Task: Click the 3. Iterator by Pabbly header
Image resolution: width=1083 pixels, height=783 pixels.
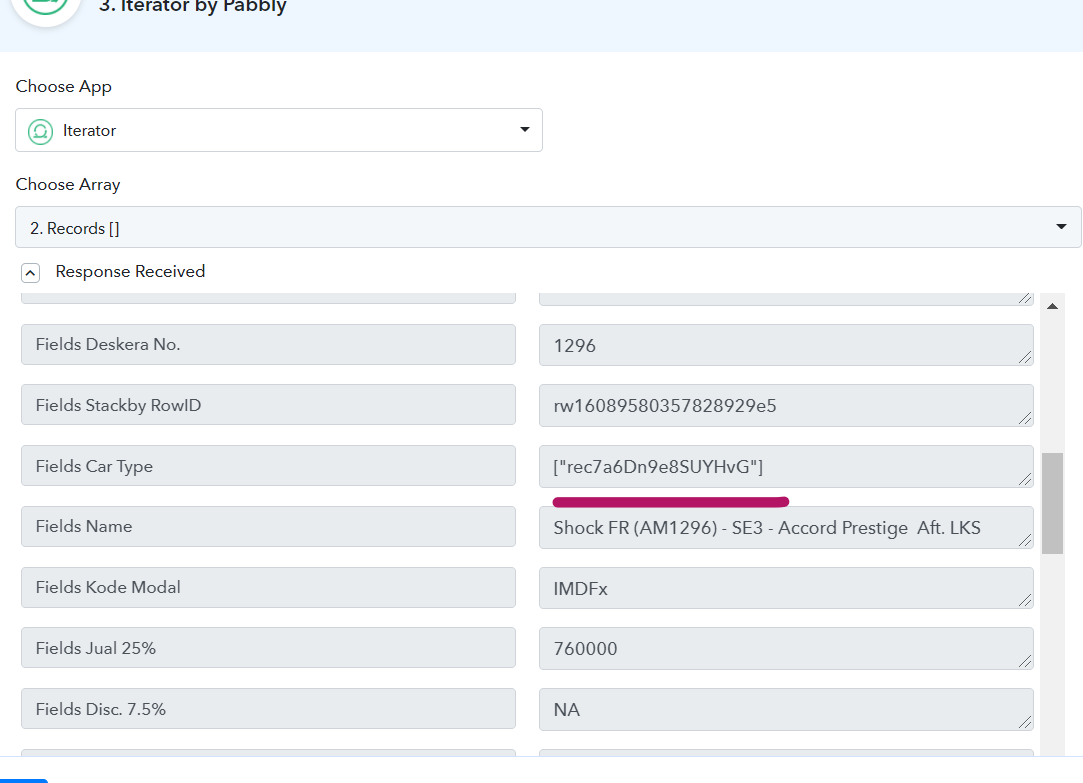Action: (x=193, y=8)
